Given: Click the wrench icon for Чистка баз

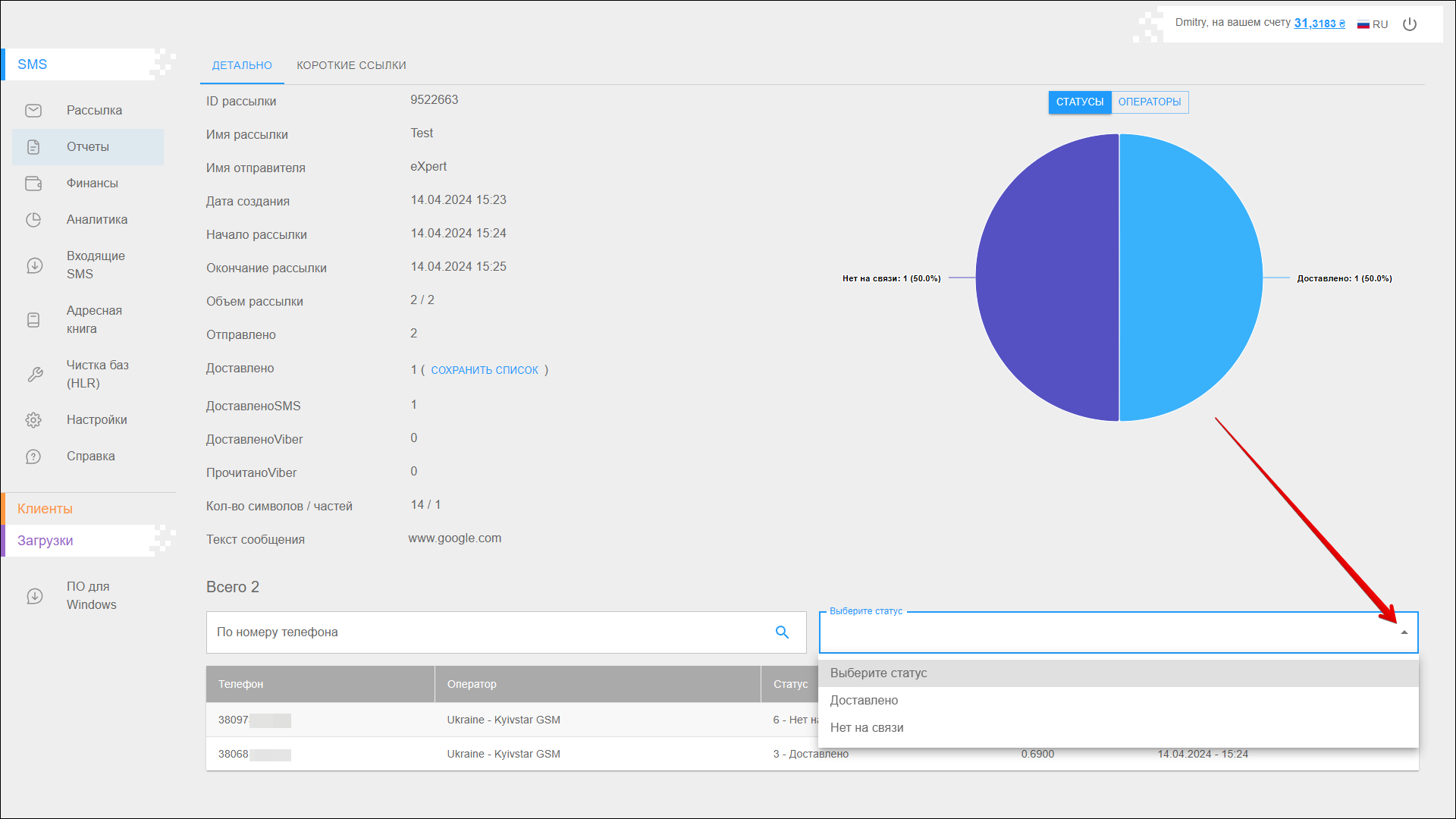Looking at the screenshot, I should pyautogui.click(x=35, y=375).
